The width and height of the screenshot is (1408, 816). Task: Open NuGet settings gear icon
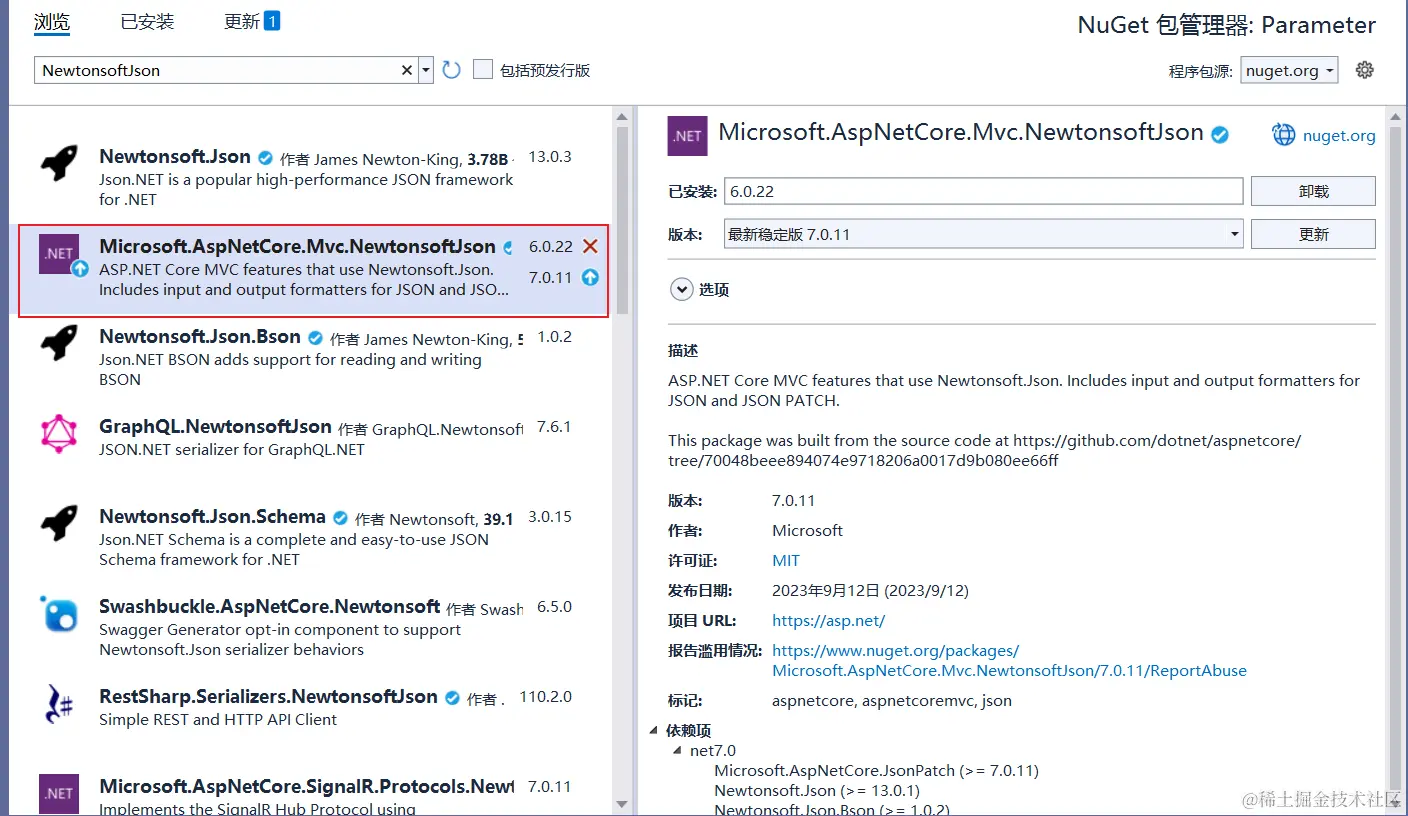(1364, 70)
